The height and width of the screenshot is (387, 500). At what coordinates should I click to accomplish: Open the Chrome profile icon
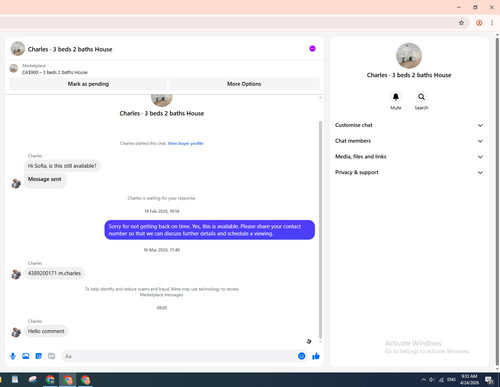tap(479, 23)
